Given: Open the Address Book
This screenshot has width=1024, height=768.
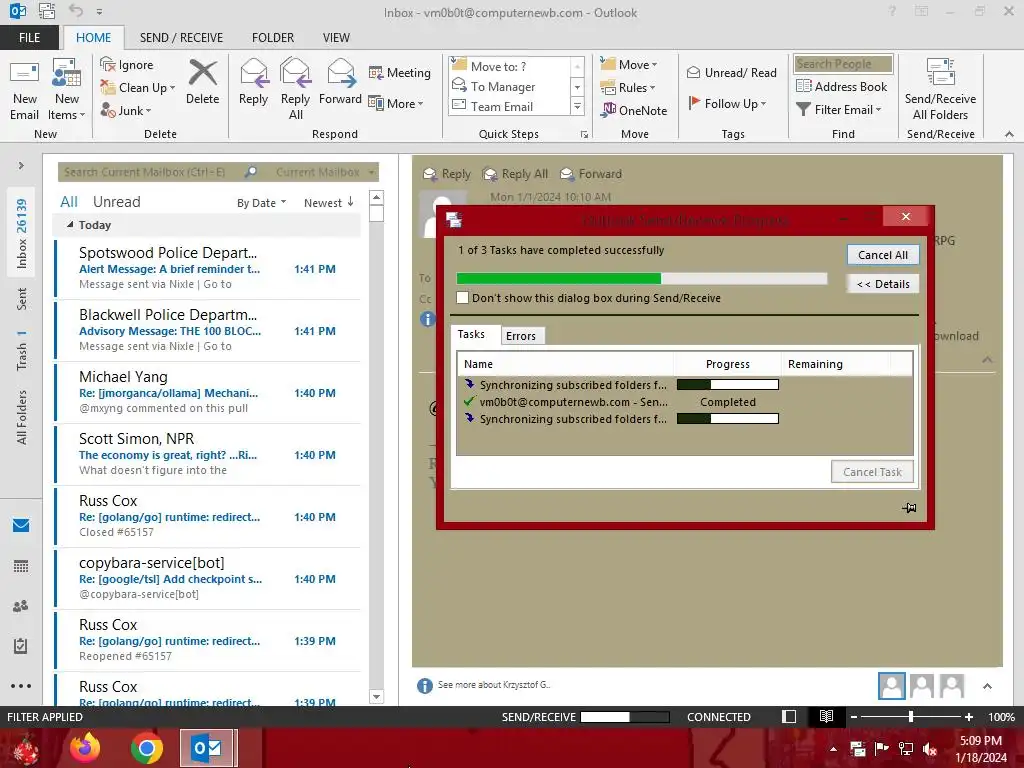Looking at the screenshot, I should click(841, 86).
